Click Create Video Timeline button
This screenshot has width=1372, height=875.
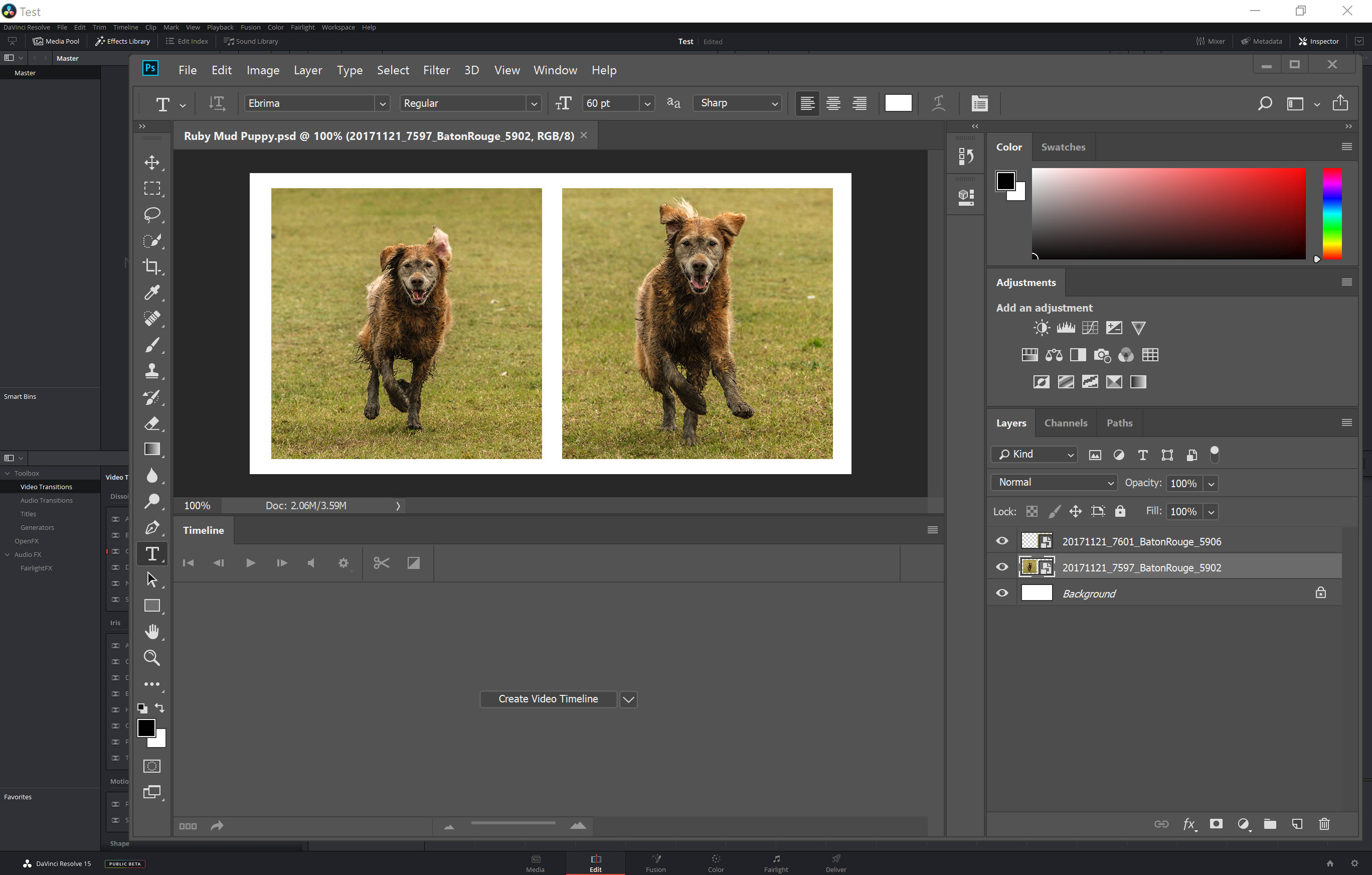548,699
